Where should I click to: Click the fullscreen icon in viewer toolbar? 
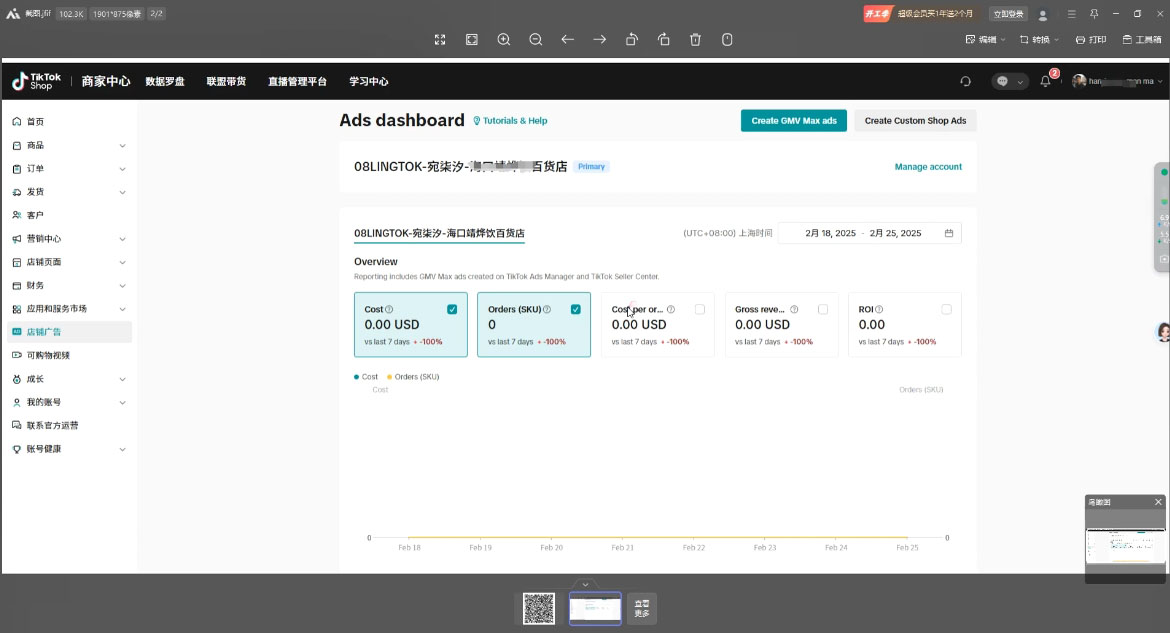point(440,39)
